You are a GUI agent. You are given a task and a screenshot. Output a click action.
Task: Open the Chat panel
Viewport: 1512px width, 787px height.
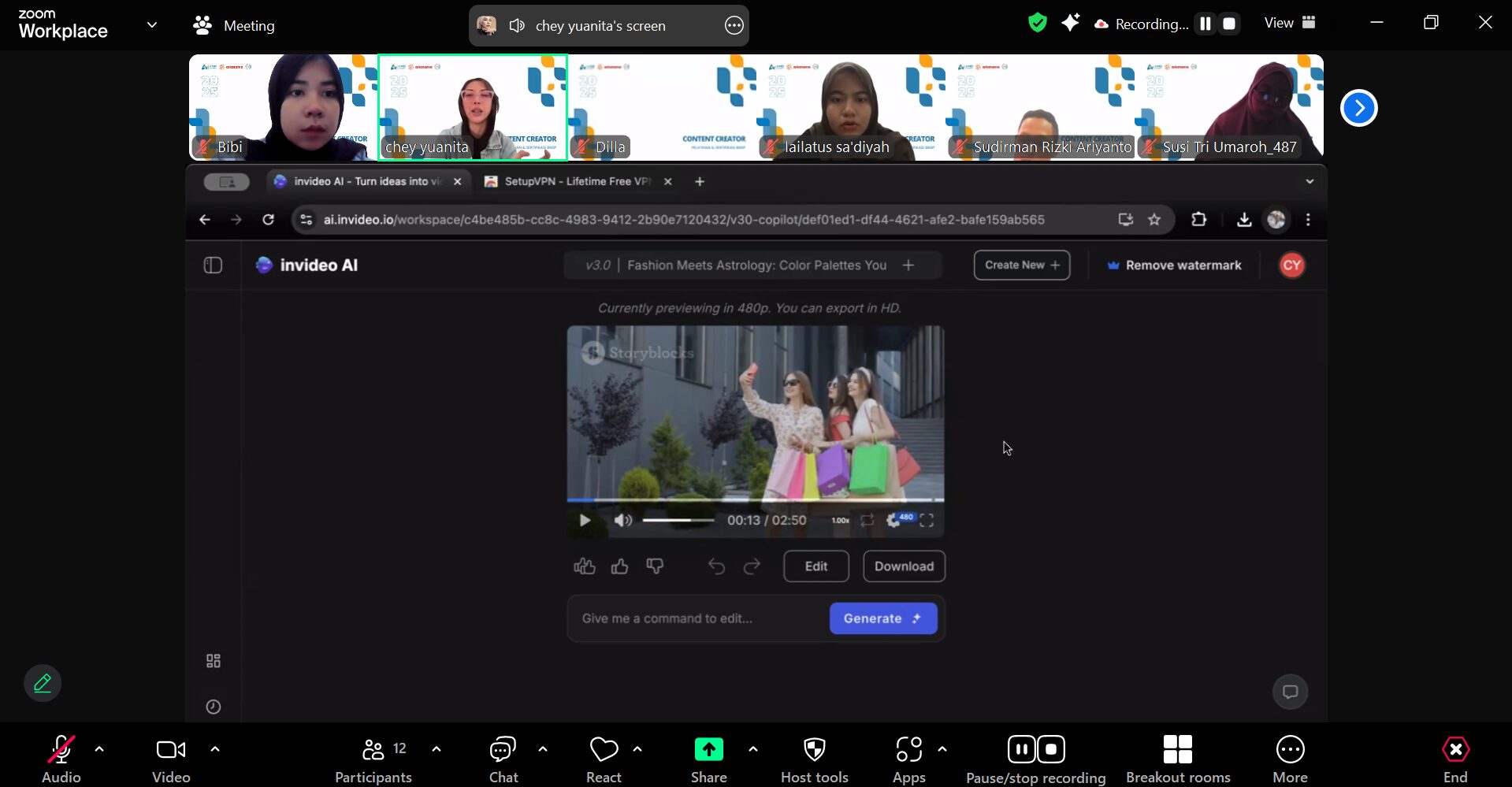(x=503, y=759)
